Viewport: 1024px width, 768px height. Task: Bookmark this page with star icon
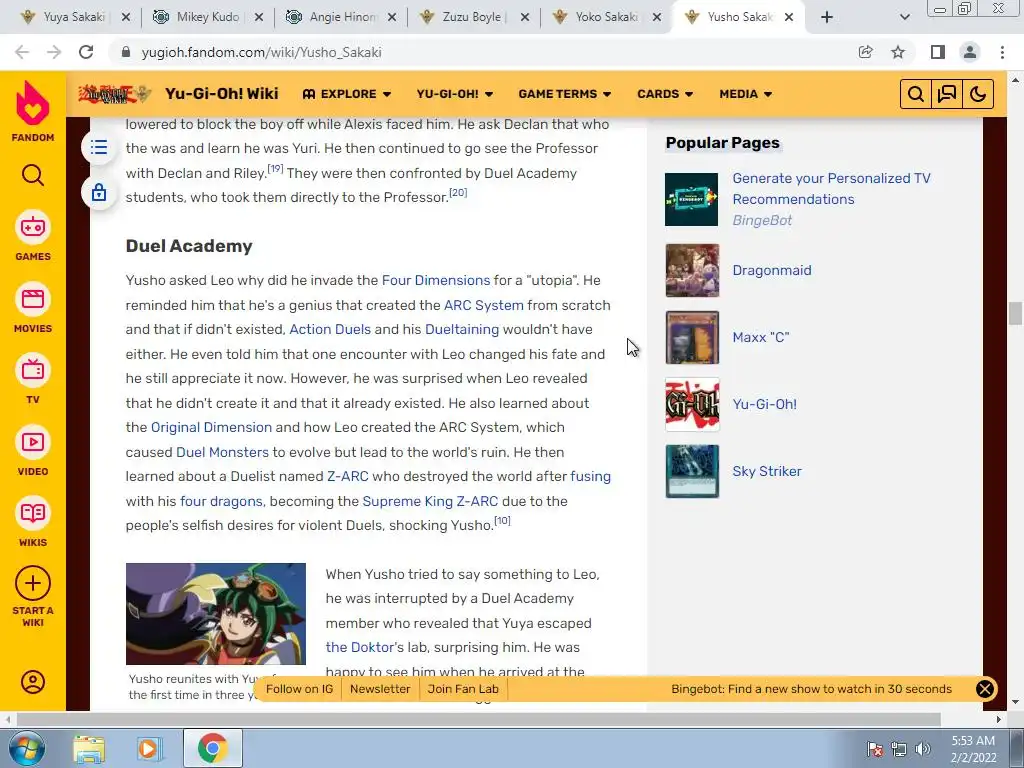coord(898,52)
